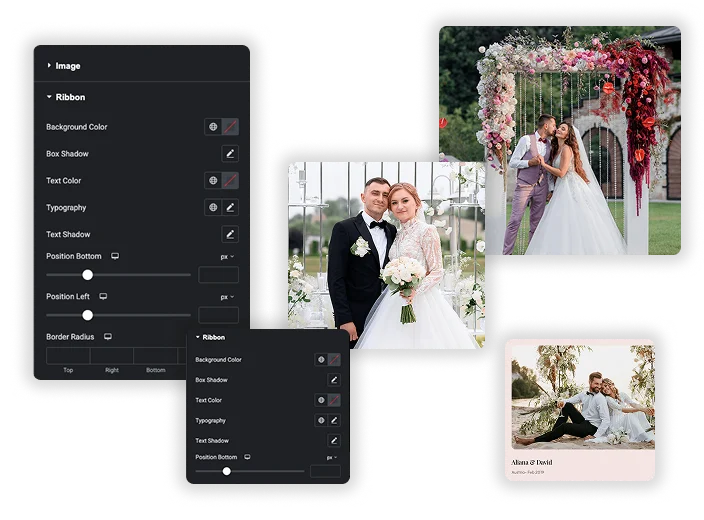Click the device icon beside Border Radius
Image resolution: width=704 pixels, height=520 pixels.
coord(108,337)
